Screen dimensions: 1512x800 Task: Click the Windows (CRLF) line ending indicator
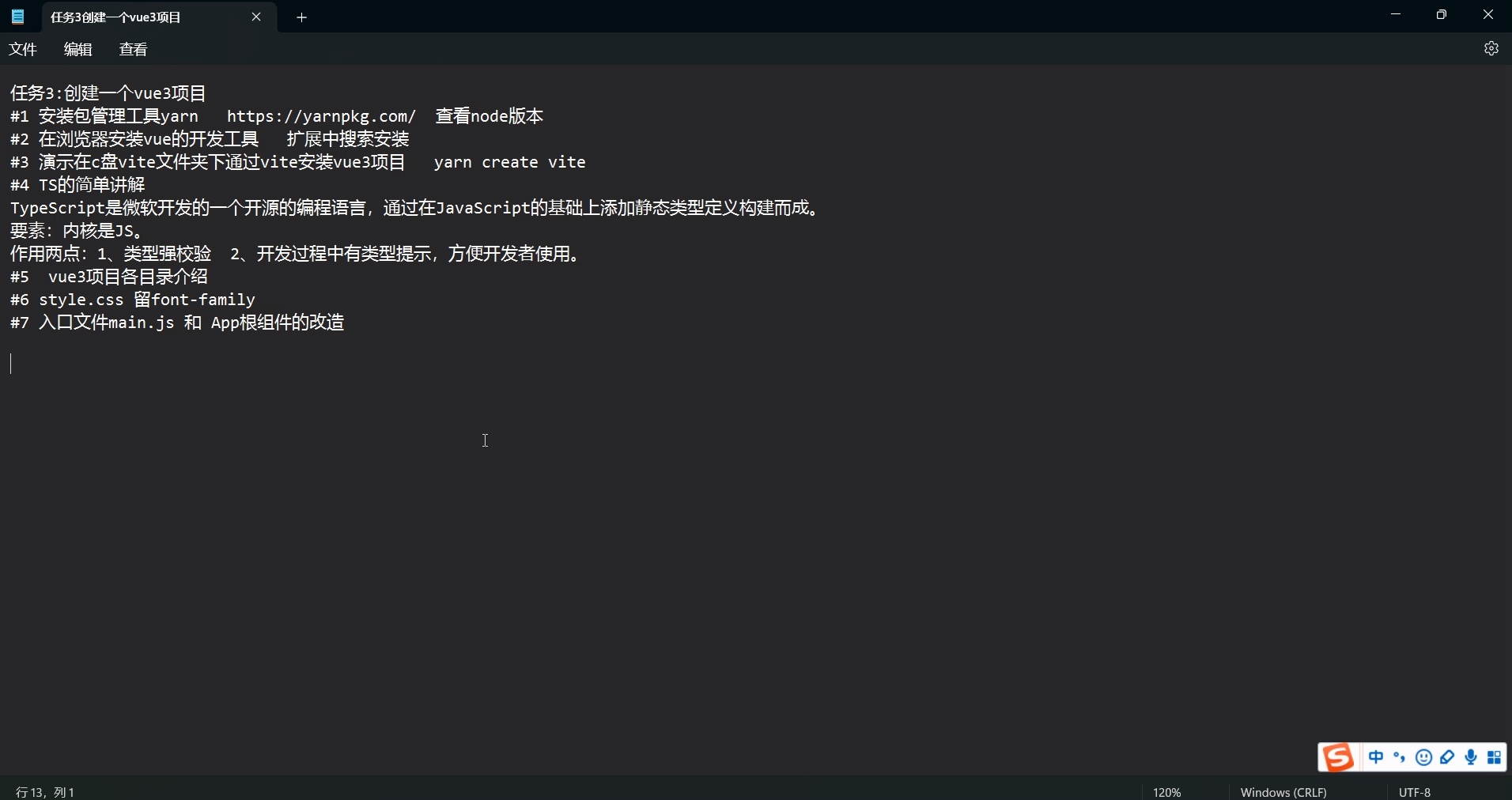click(x=1283, y=791)
